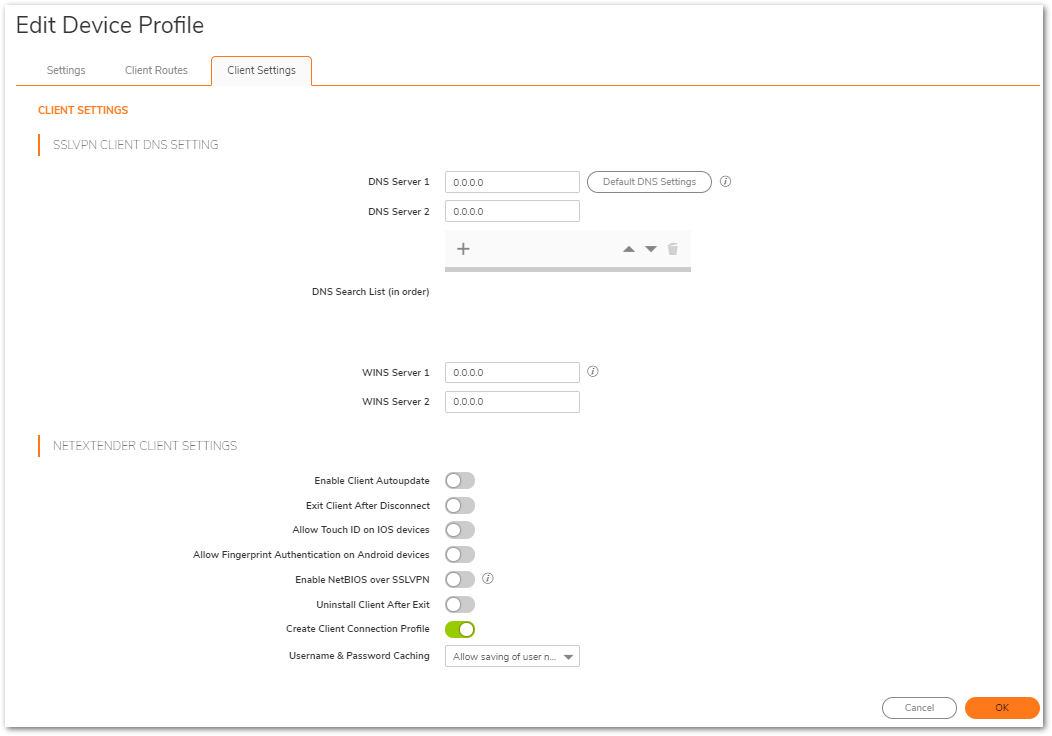Open Username & Password Caching dropdown
This screenshot has width=1052, height=736.
[x=512, y=657]
